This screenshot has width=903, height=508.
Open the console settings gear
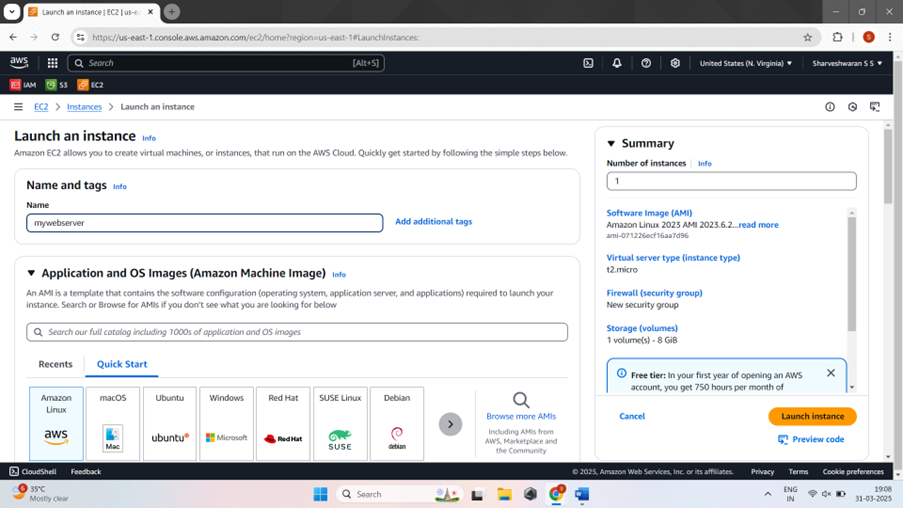675,63
